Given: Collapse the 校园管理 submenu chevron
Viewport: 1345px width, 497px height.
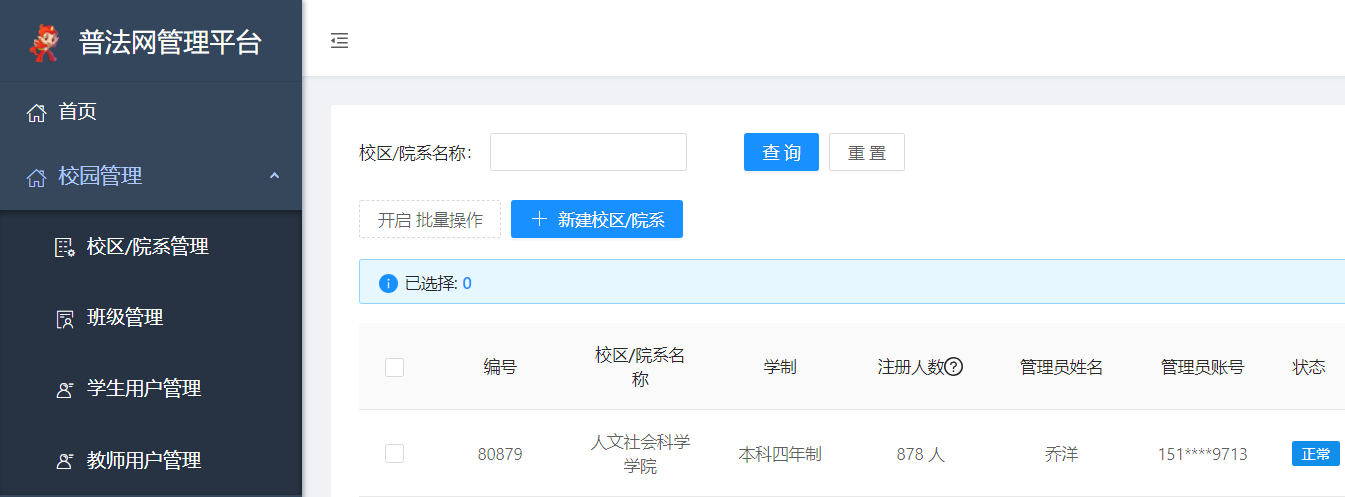Looking at the screenshot, I should click(x=275, y=176).
